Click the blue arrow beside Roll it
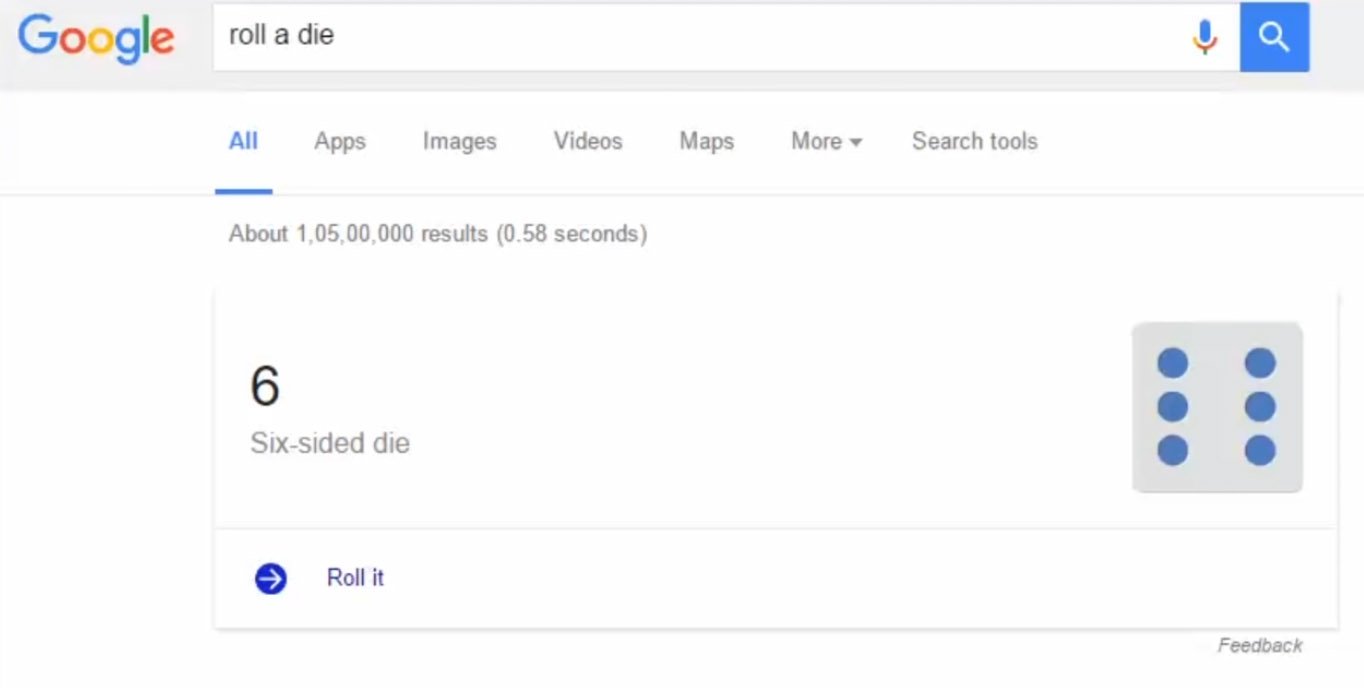This screenshot has width=1364, height=688. tap(270, 578)
